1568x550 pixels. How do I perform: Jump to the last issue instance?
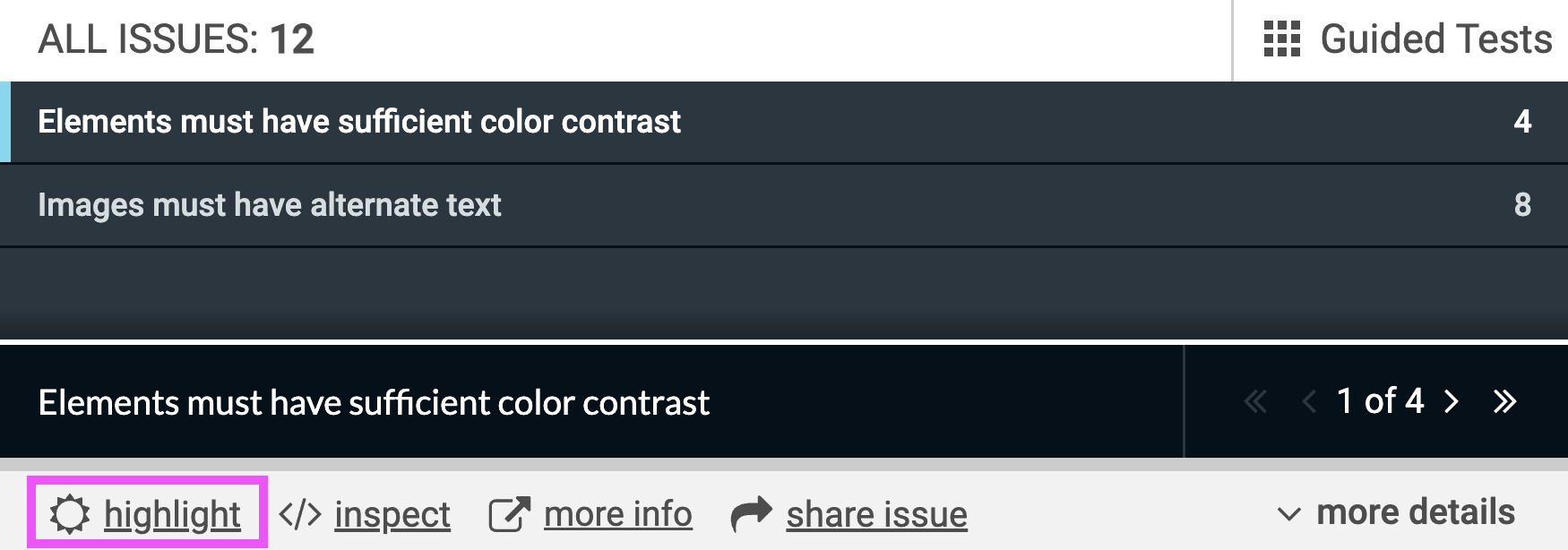(x=1504, y=401)
